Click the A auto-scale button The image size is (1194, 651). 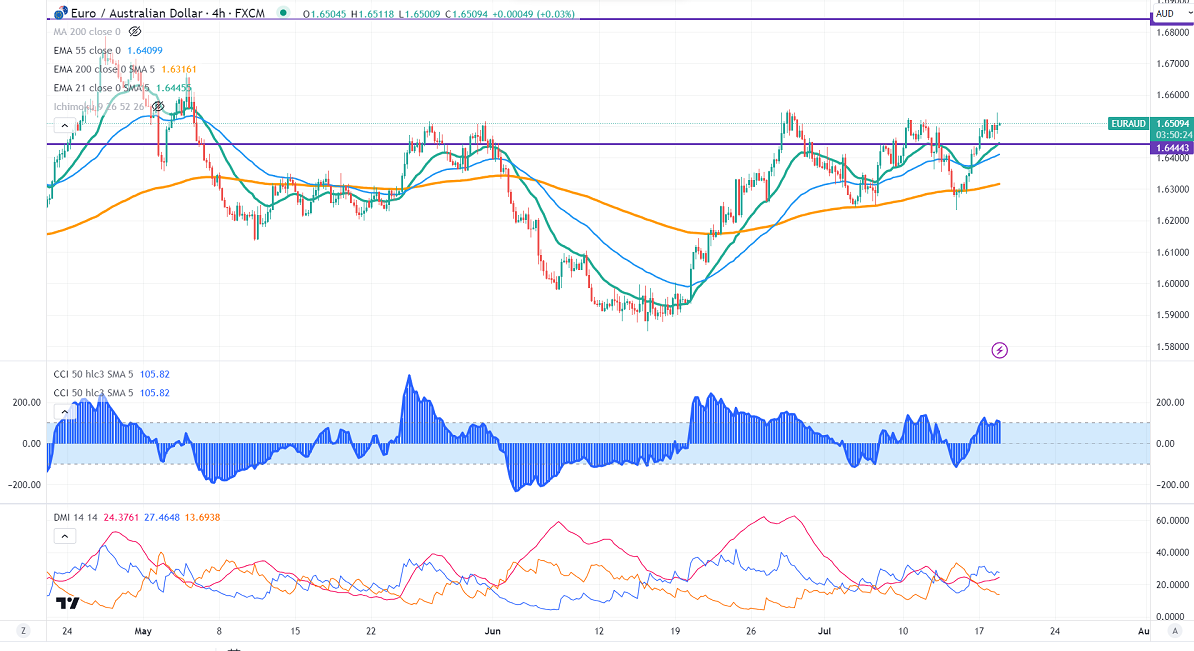[1173, 630]
